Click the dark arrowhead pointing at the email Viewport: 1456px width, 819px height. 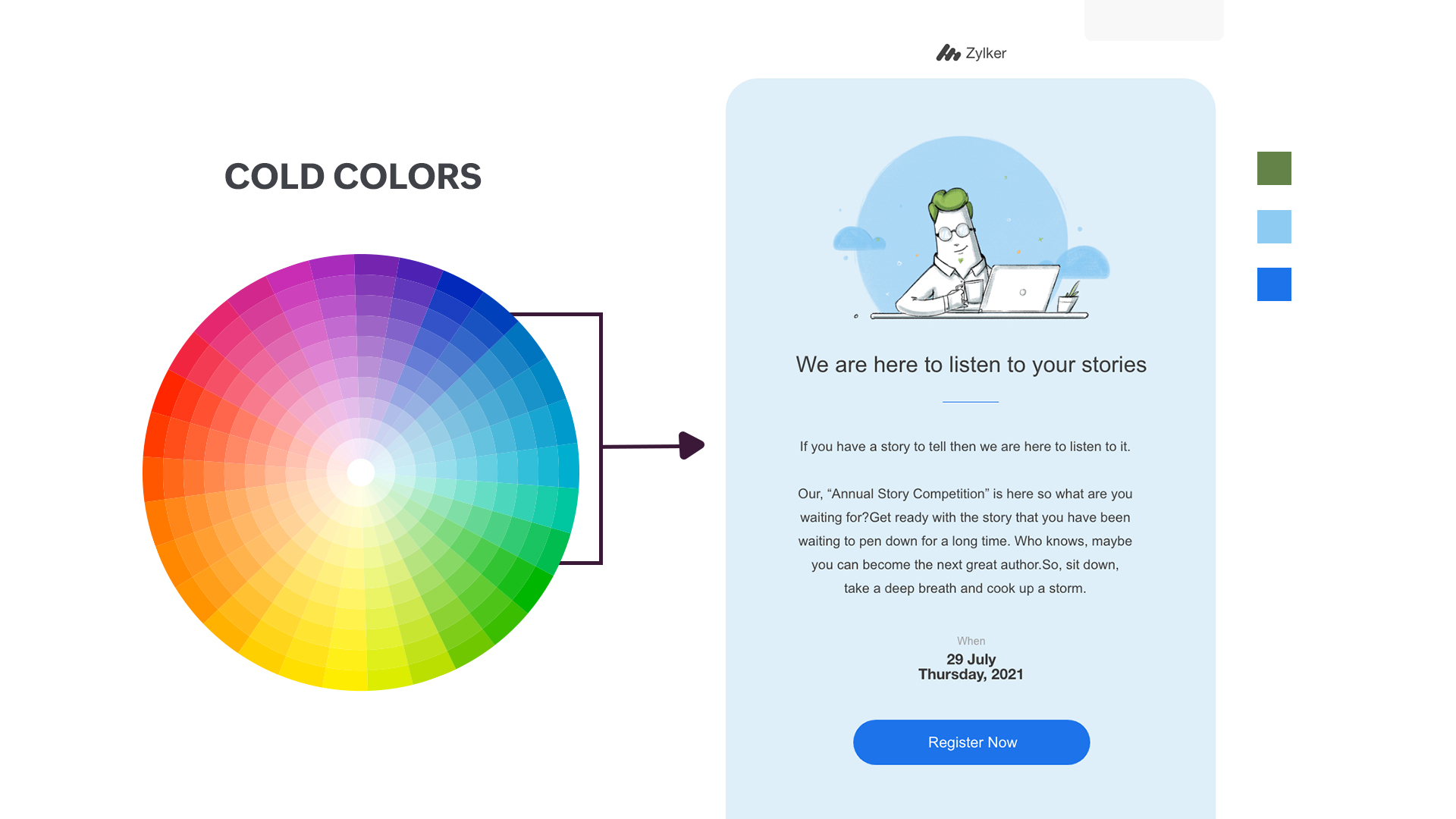tap(691, 445)
